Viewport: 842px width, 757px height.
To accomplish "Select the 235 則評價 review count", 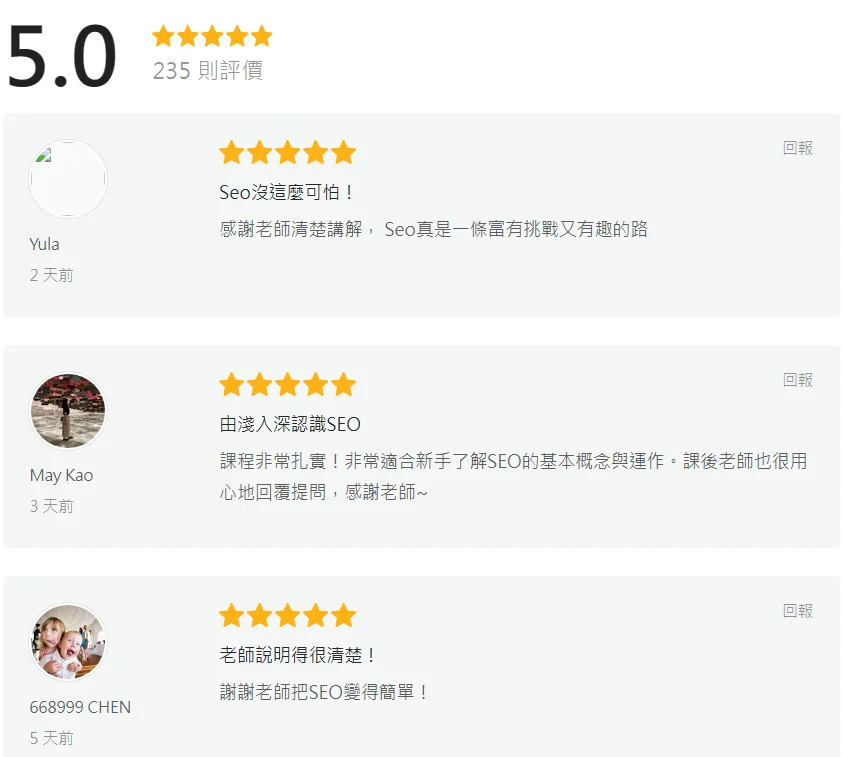I will pos(208,71).
